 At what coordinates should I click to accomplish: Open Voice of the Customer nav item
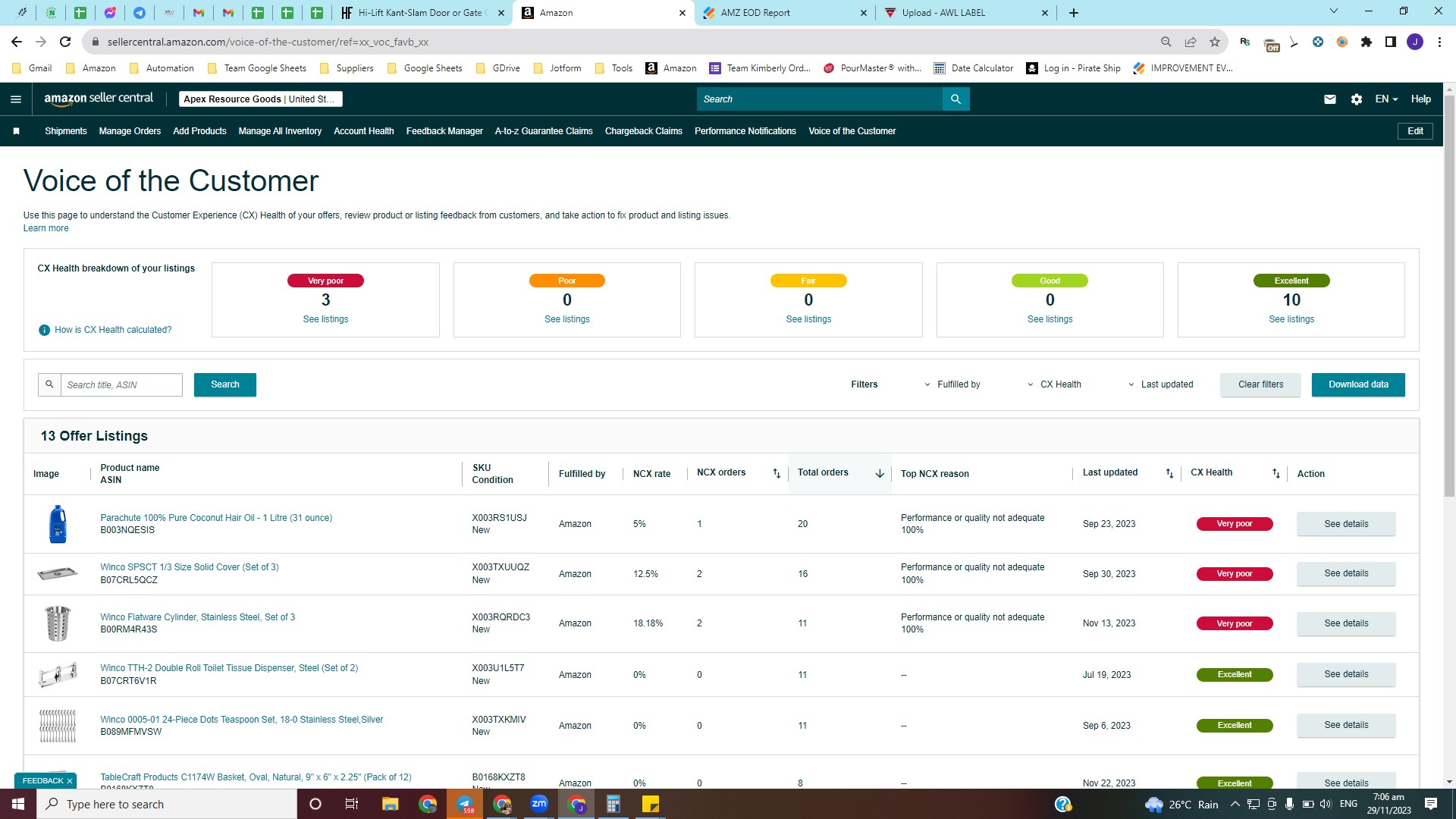[x=852, y=131]
